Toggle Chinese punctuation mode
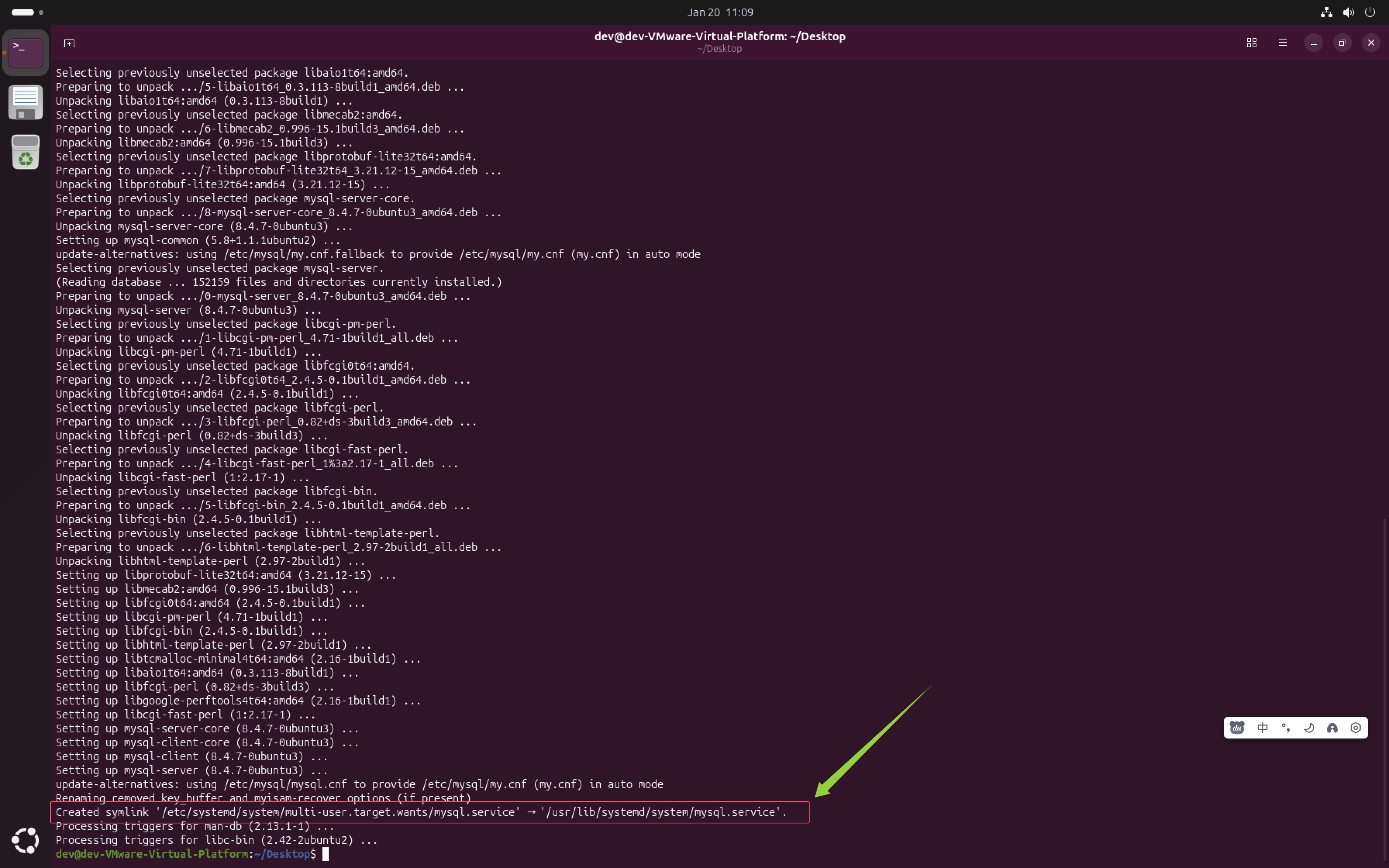Viewport: 1389px width, 868px height. click(x=1286, y=728)
